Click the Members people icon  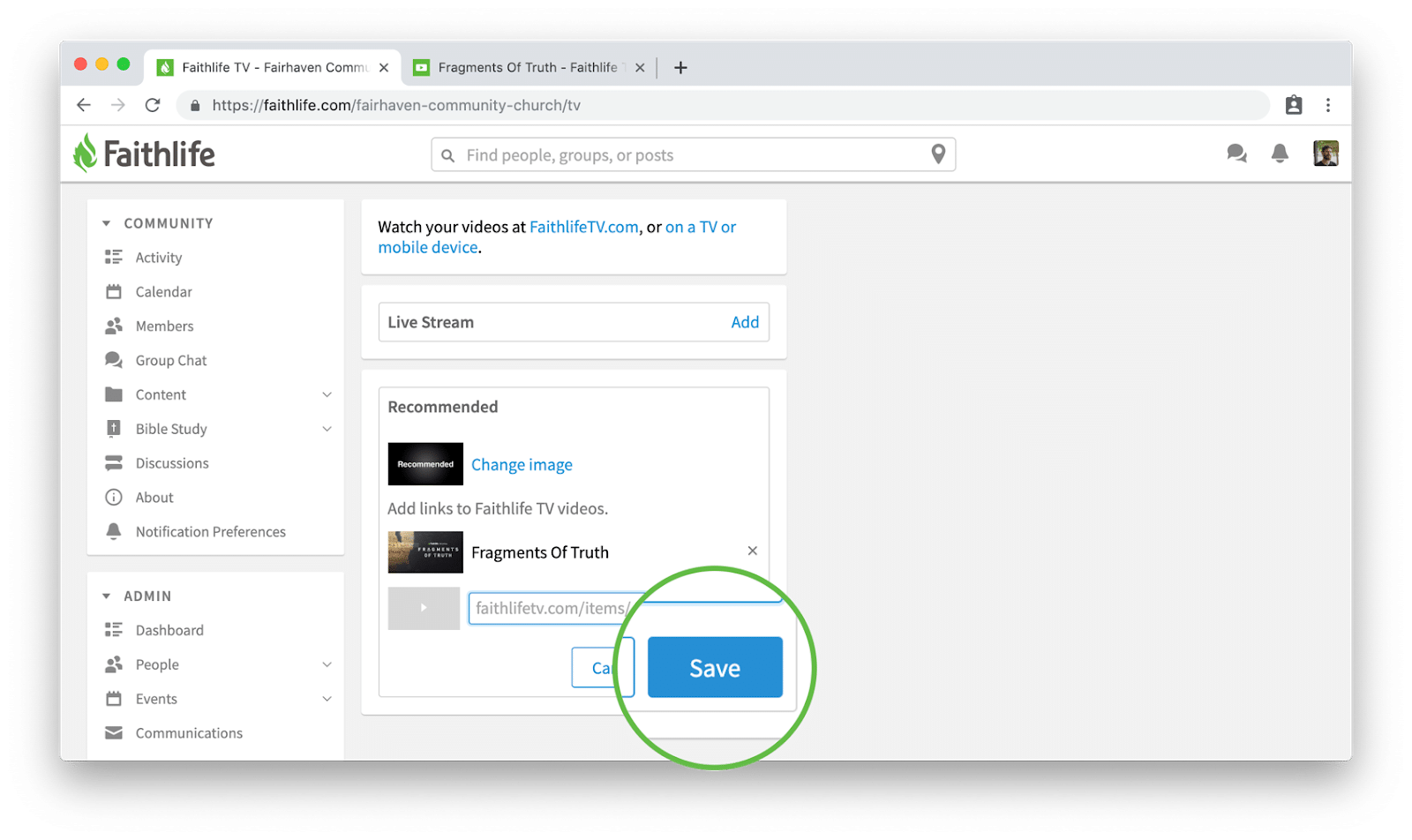coord(114,326)
